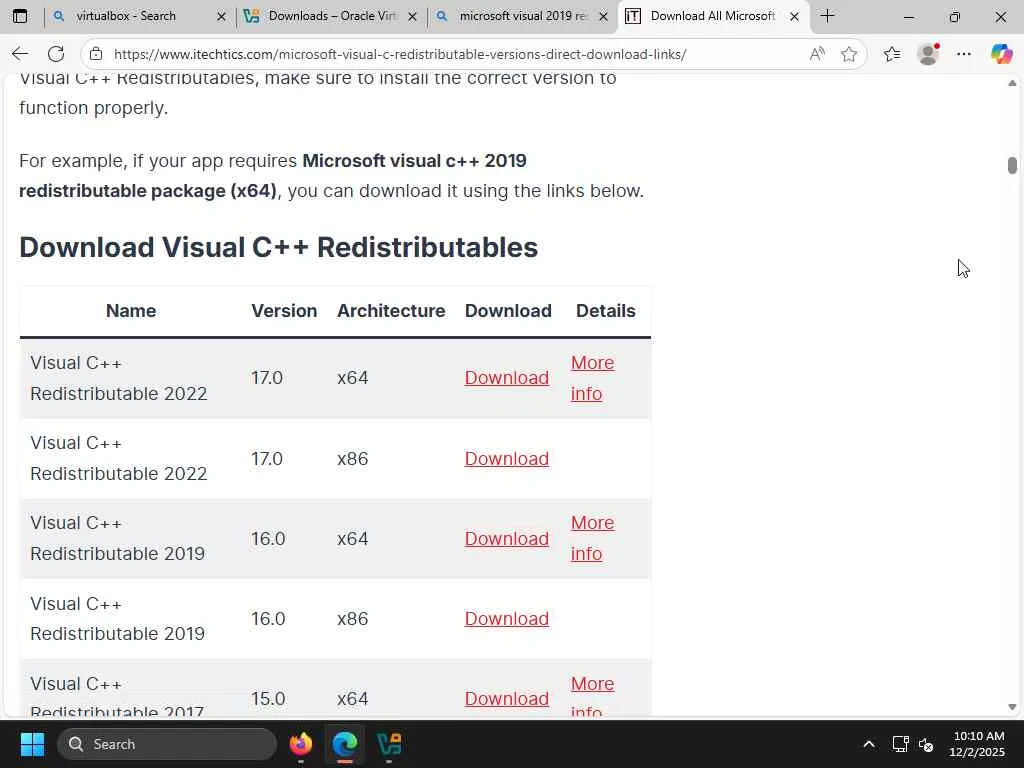Viewport: 1024px width, 768px height.
Task: Click the Download column header
Action: [x=508, y=311]
